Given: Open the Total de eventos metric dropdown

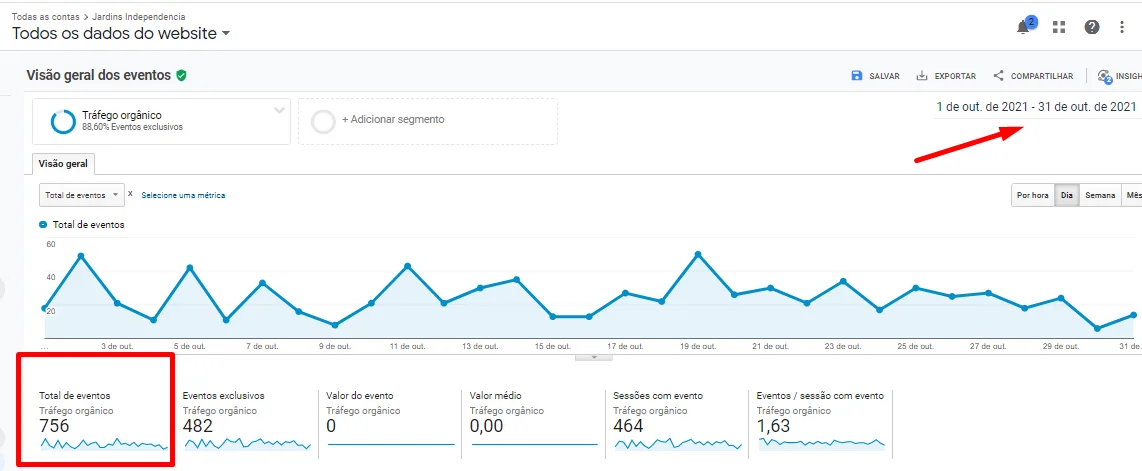Looking at the screenshot, I should [x=82, y=195].
